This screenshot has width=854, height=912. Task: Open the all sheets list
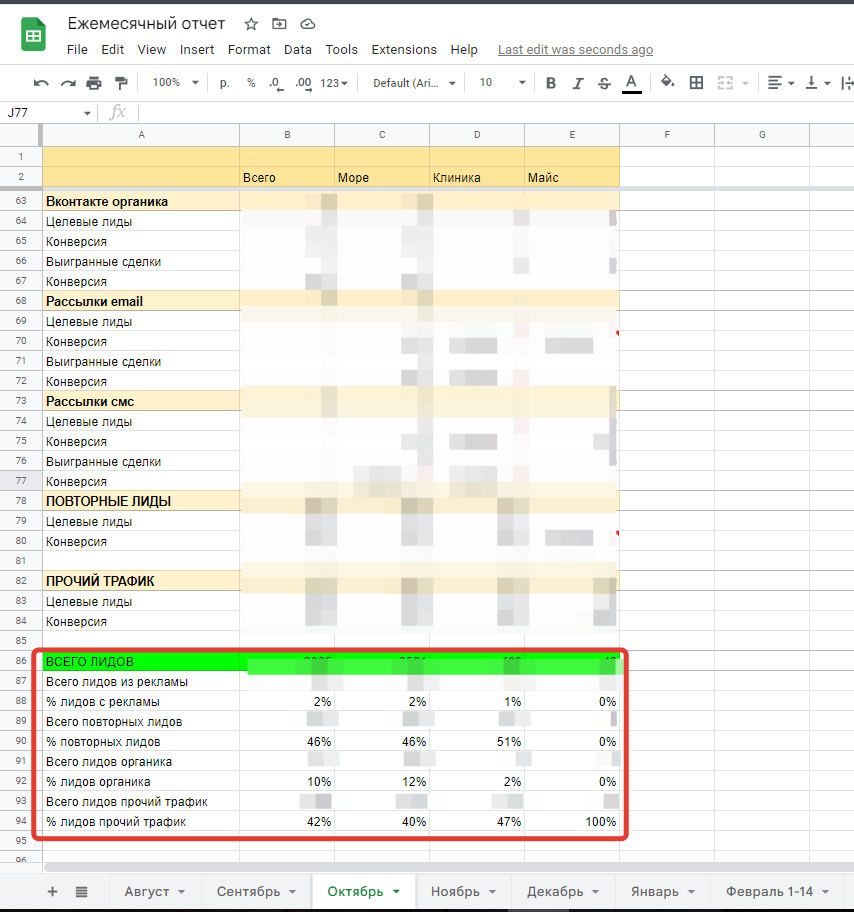point(81,892)
